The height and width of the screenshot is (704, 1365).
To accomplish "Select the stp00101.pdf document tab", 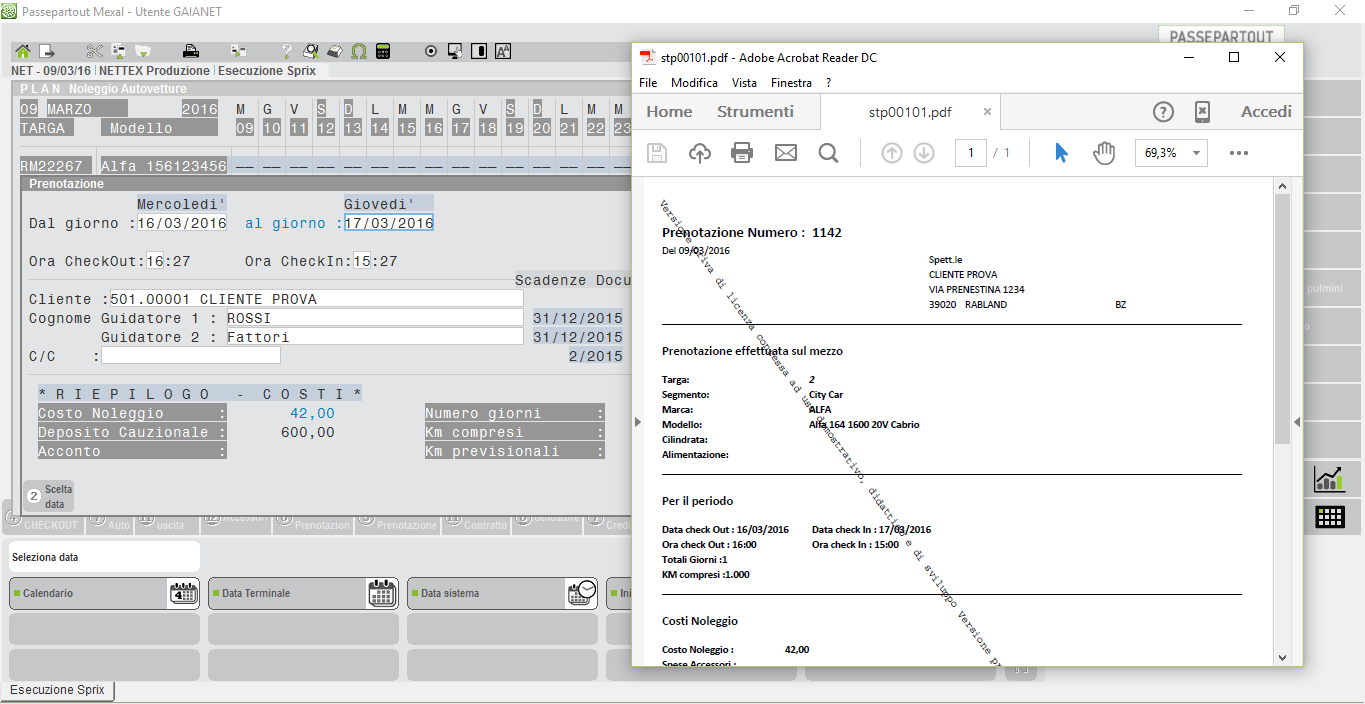I will 910,112.
